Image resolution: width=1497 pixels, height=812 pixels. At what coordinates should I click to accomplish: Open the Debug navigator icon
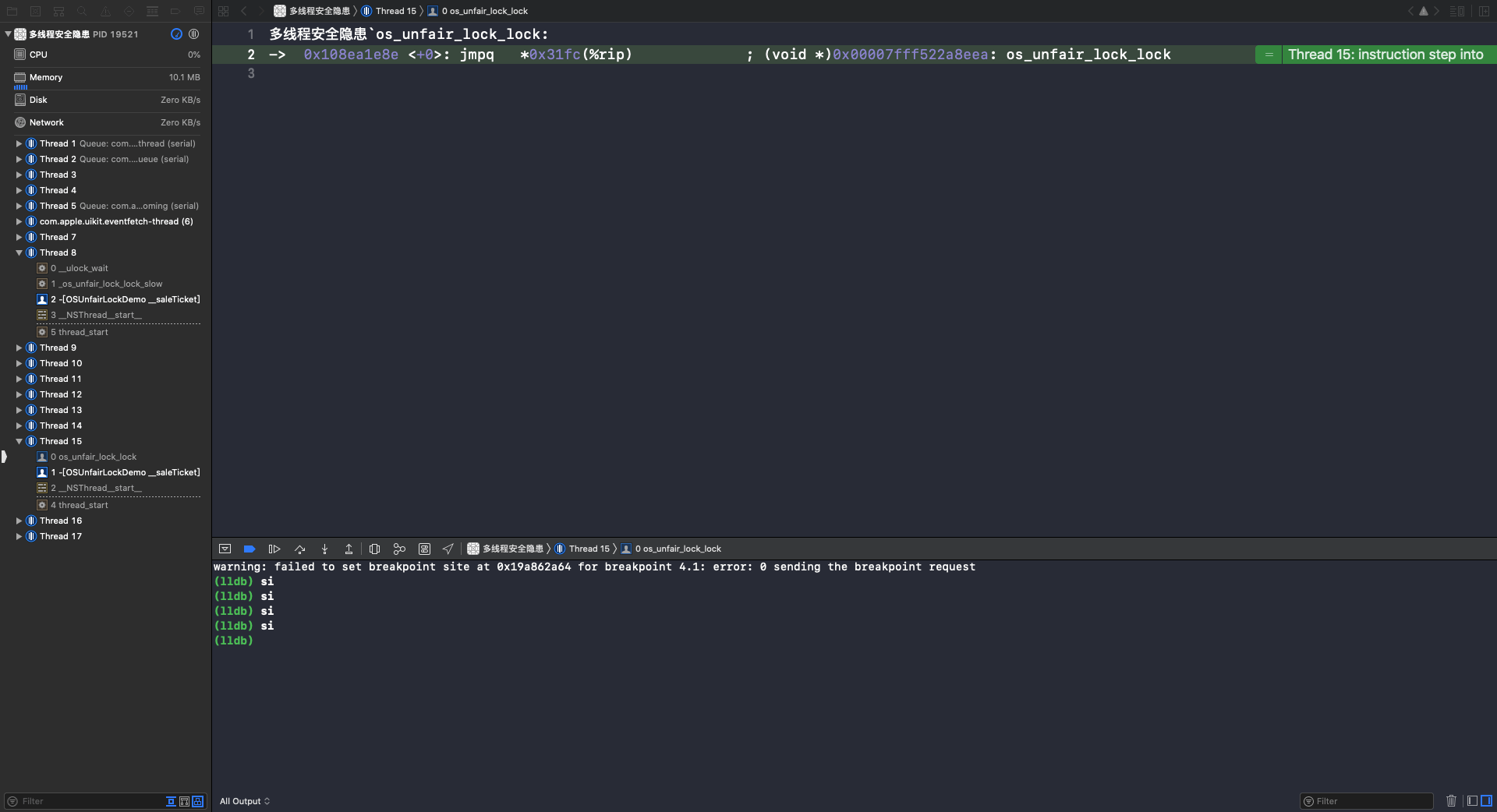pyautogui.click(x=152, y=11)
